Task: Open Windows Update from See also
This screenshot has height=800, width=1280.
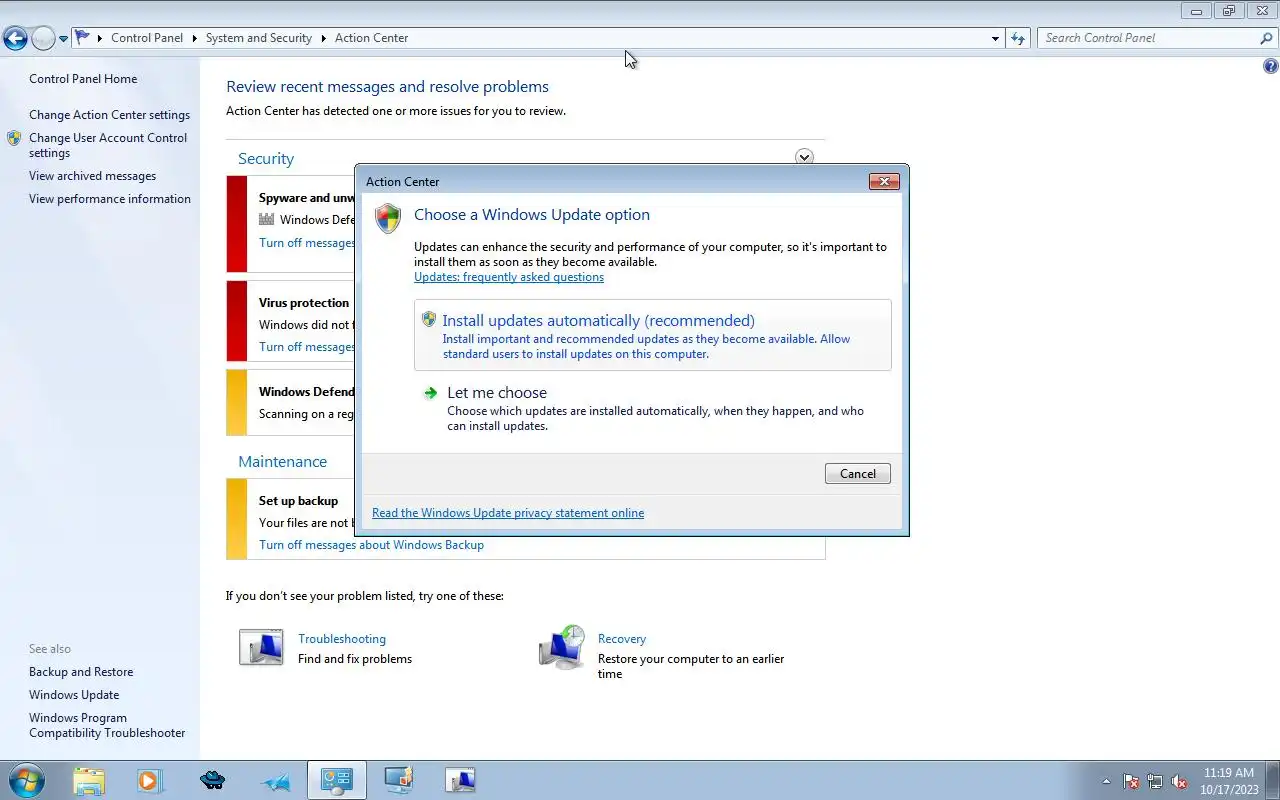Action: [74, 695]
